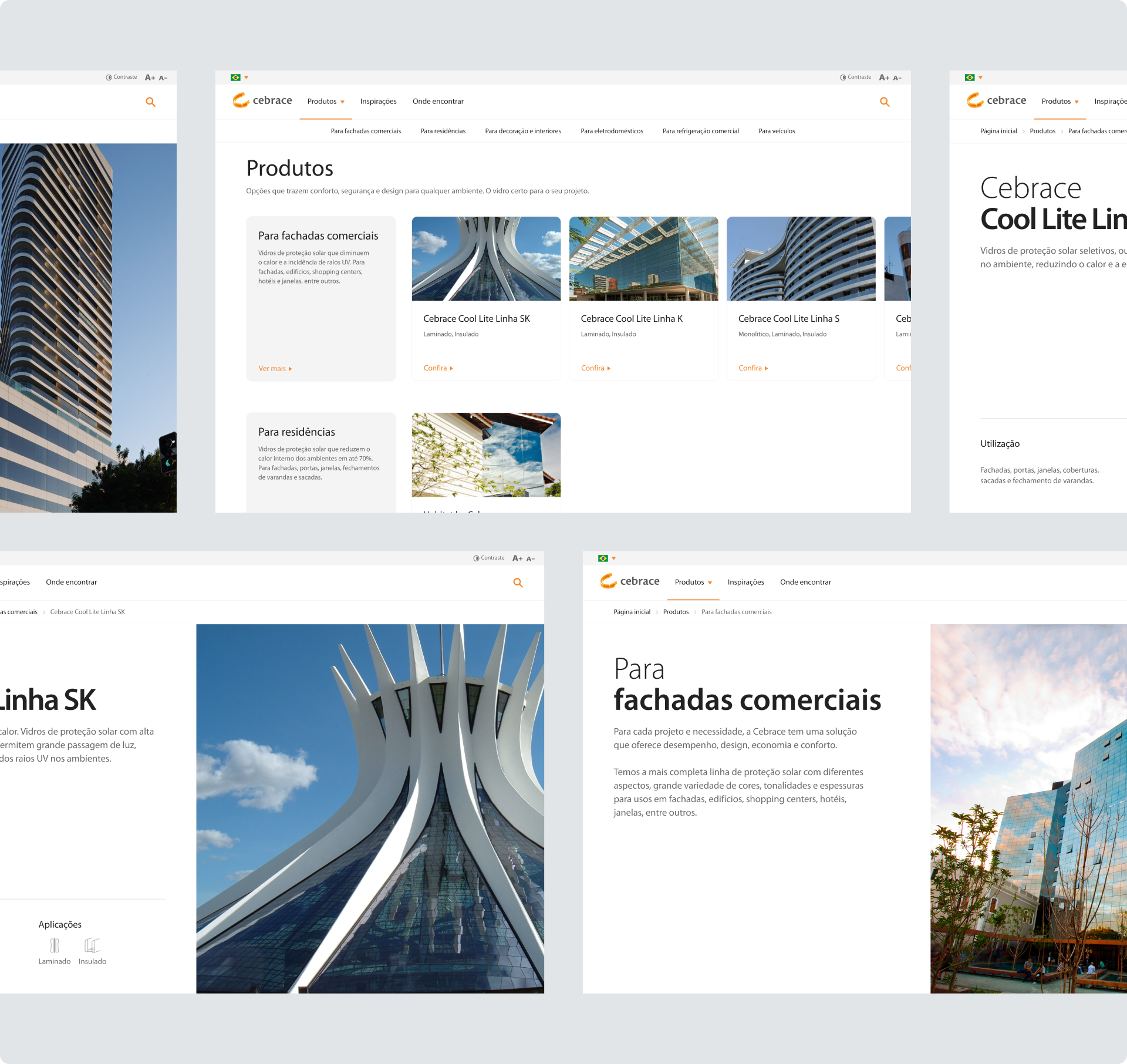
Task: Click A+ on the tall building photo page
Action: click(150, 78)
